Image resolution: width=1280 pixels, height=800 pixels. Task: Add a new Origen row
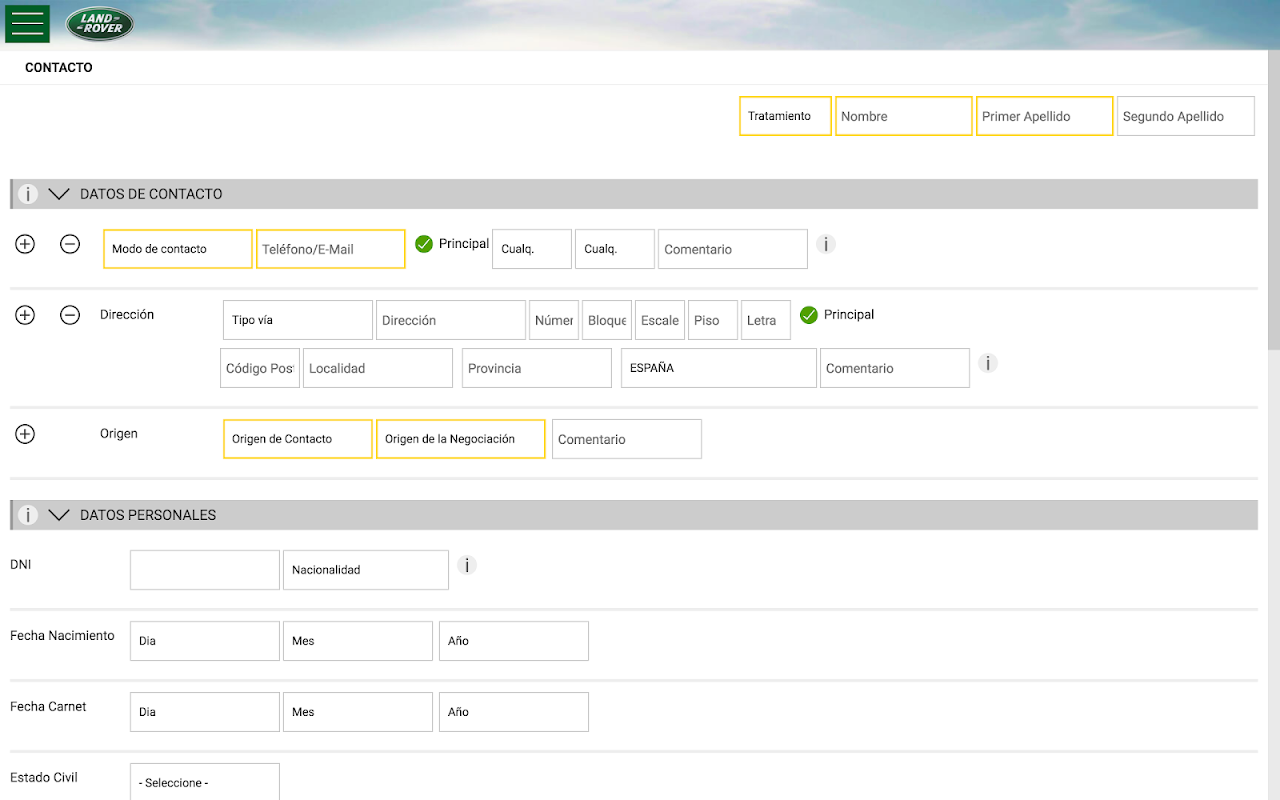point(25,434)
